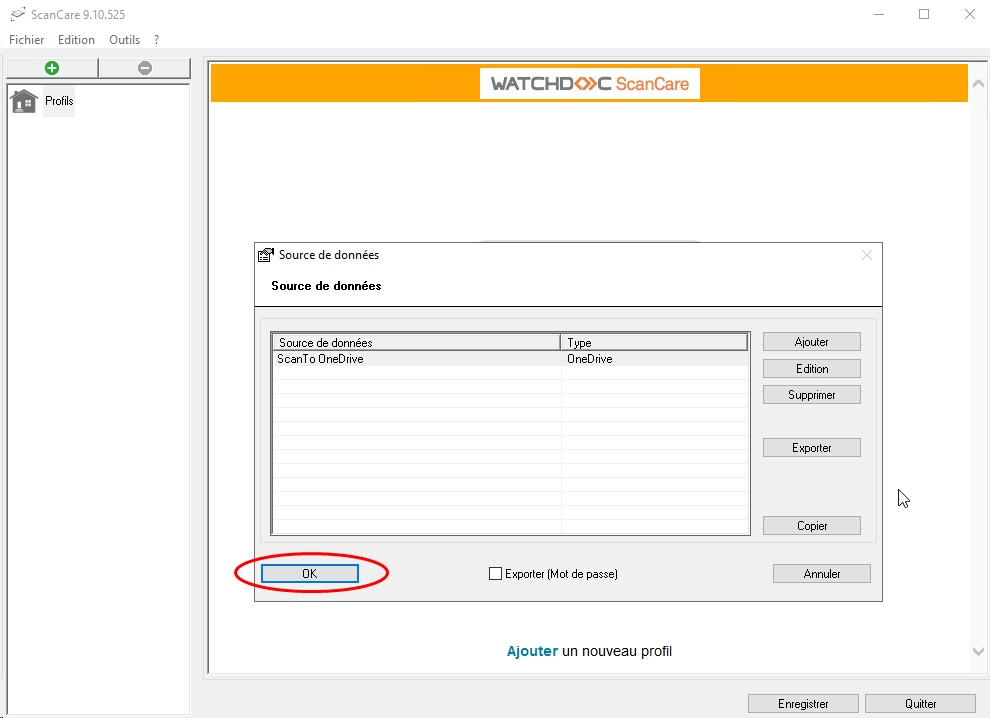The width and height of the screenshot is (990, 718).
Task: Click the Source de données dialog title icon
Action: coord(266,254)
